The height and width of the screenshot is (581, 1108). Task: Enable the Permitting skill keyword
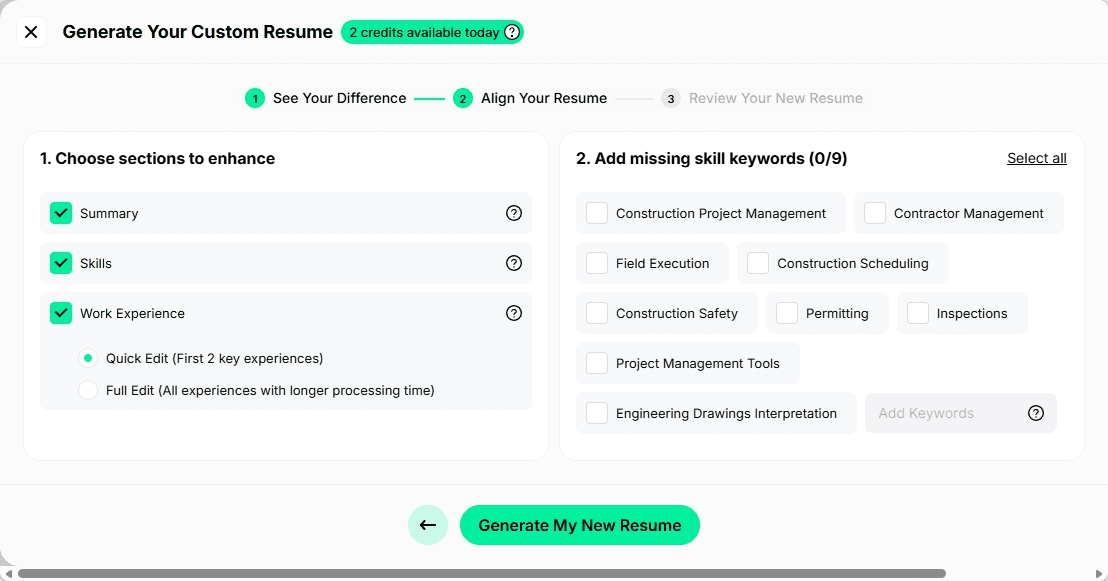(x=786, y=313)
